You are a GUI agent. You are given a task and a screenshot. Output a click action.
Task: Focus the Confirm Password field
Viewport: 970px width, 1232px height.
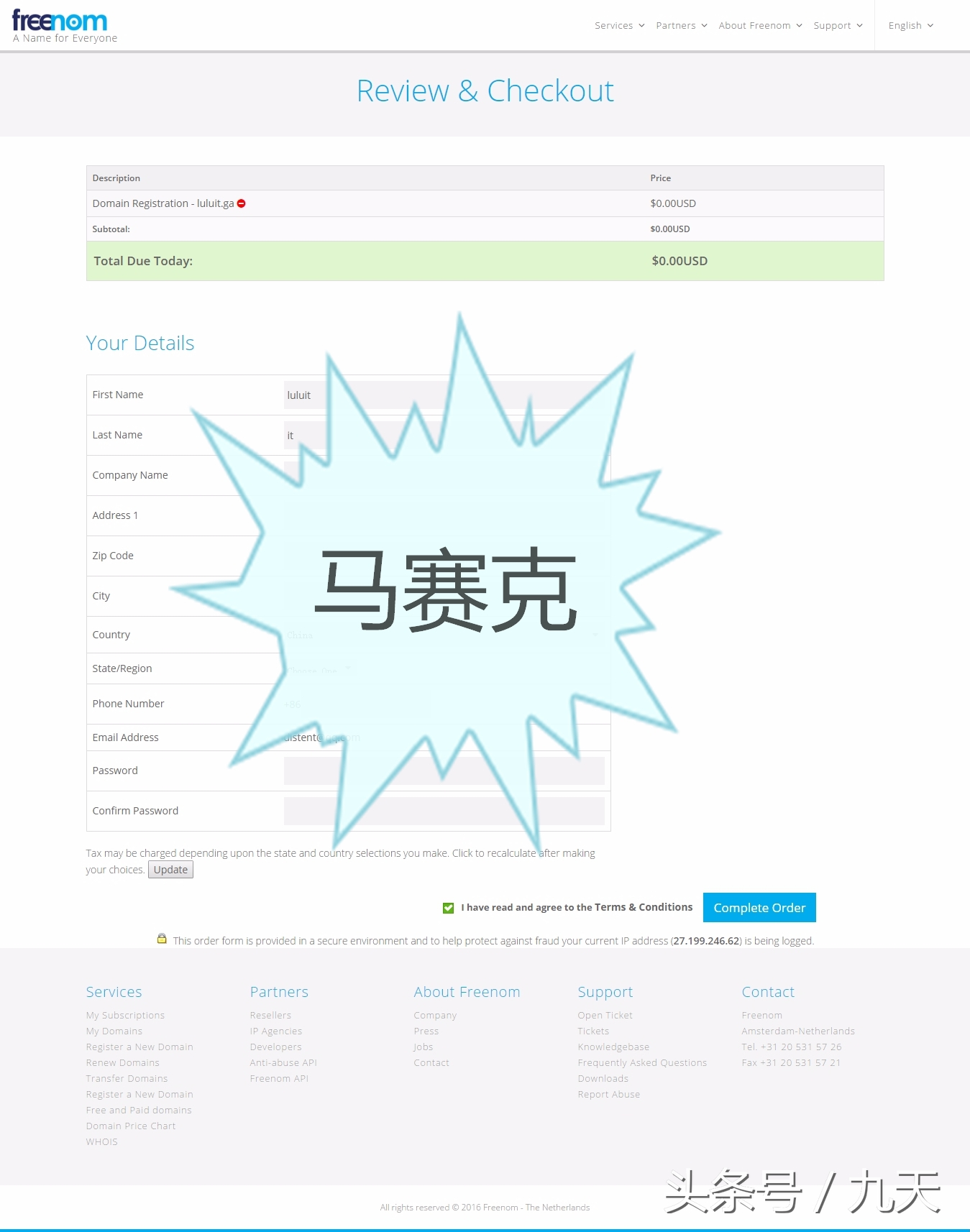444,811
